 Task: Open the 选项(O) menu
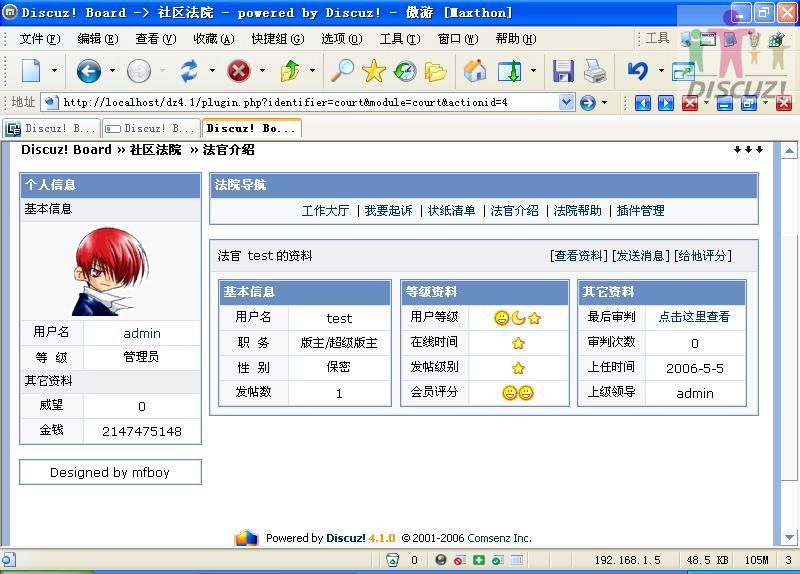(342, 39)
